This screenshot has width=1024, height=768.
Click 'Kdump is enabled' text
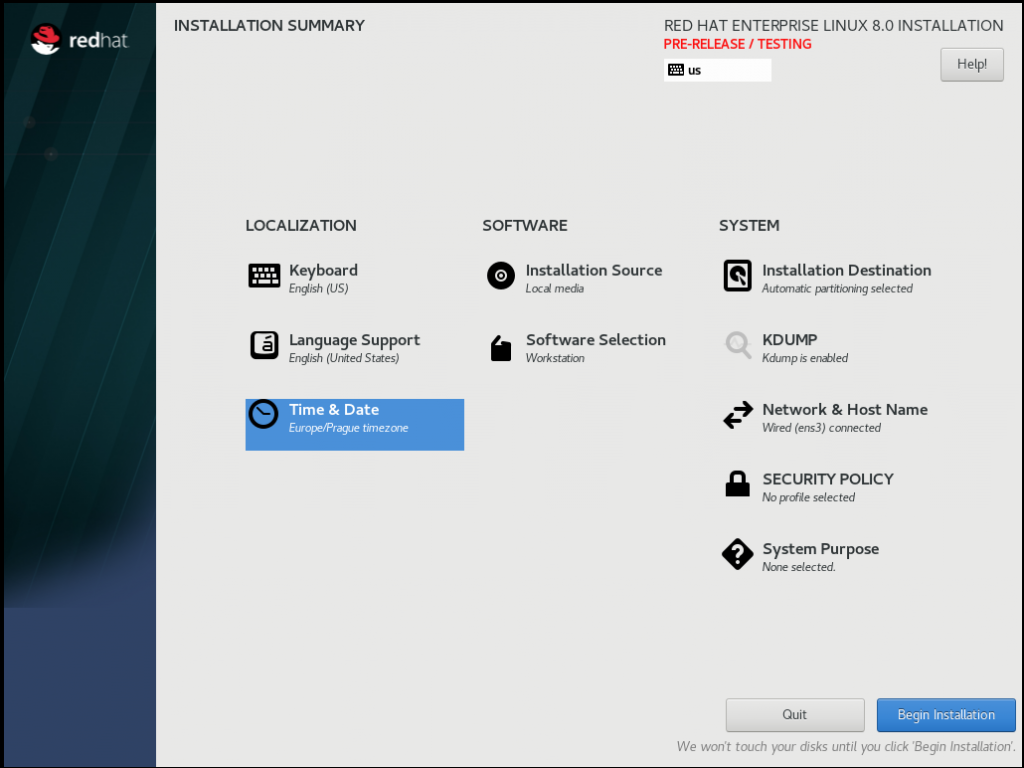(x=805, y=358)
